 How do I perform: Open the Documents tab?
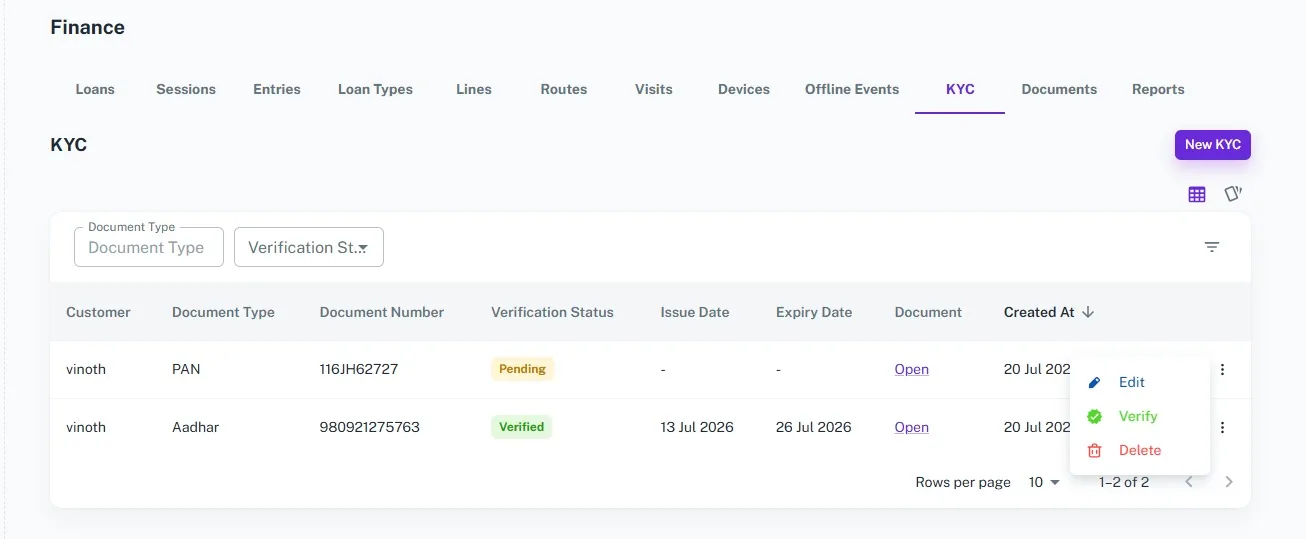pos(1059,89)
